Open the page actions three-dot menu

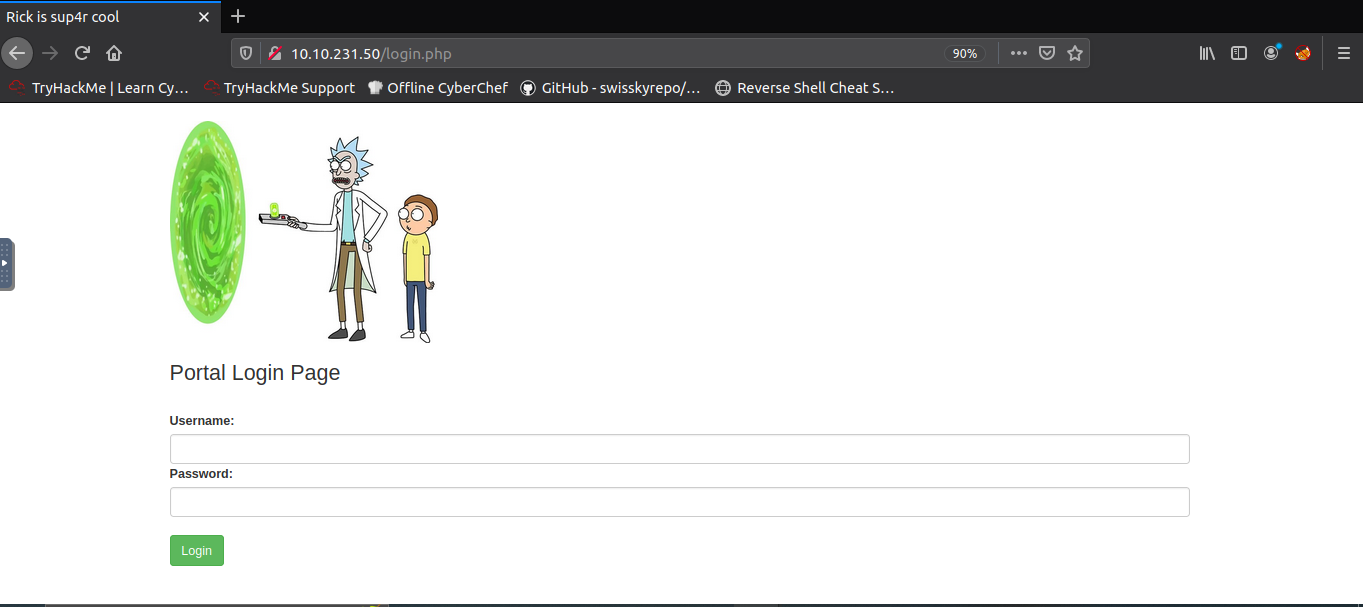click(x=1018, y=53)
